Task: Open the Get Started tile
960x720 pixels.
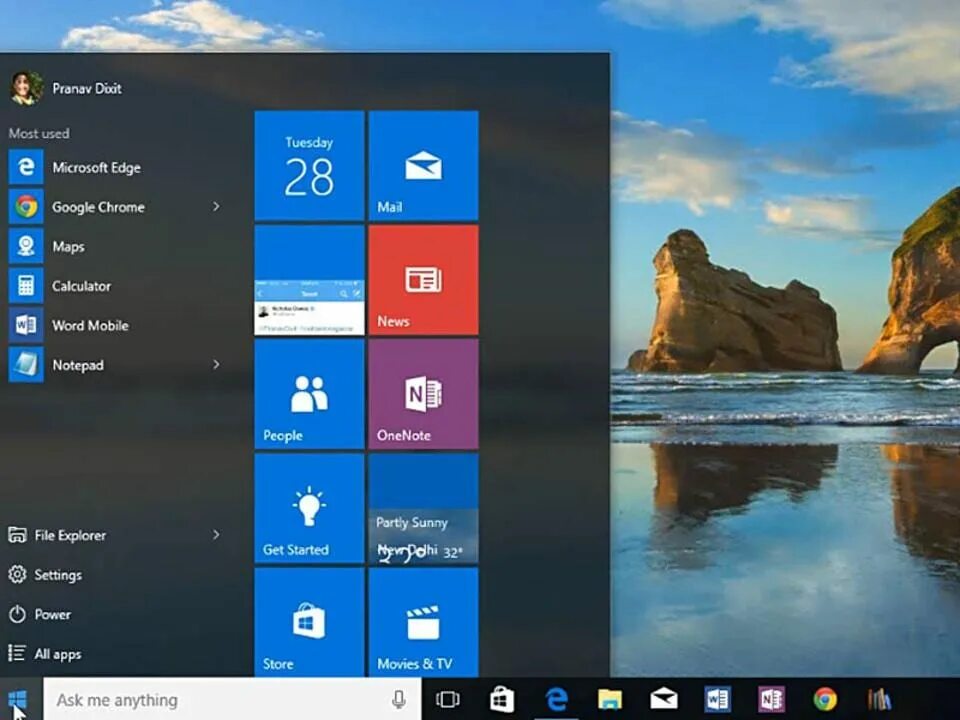Action: 309,508
